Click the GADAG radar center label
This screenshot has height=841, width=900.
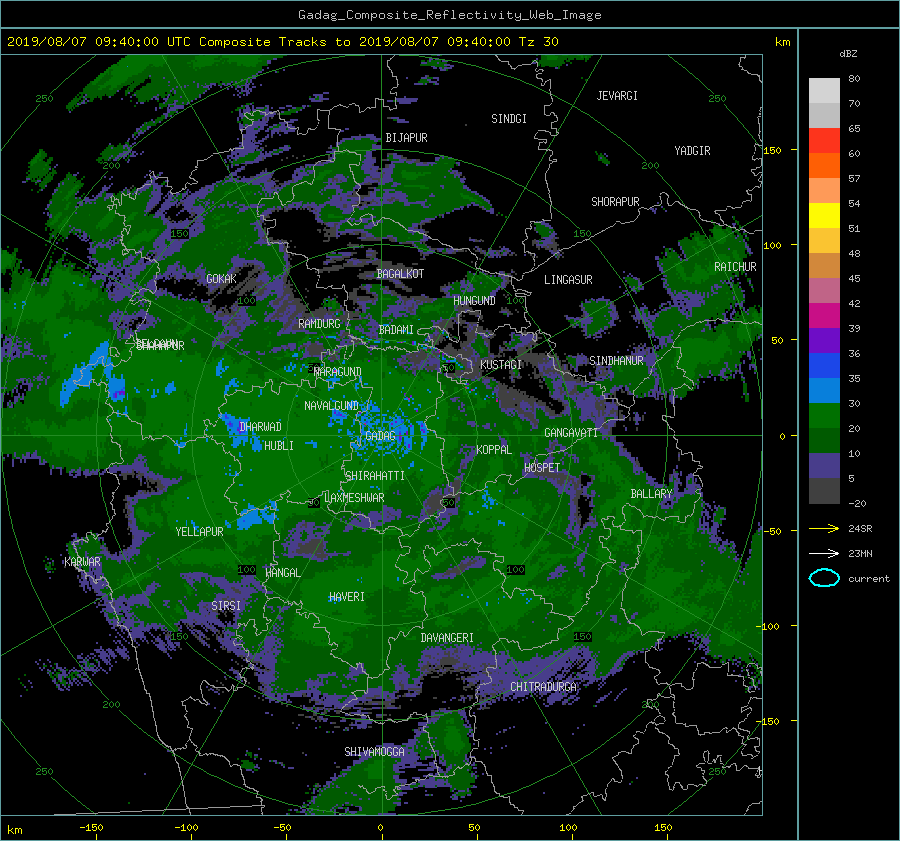coord(381,436)
